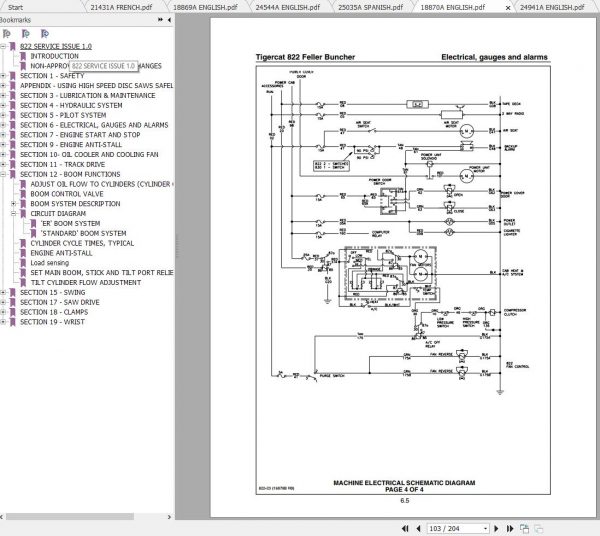Collapse the Bookmarks panel with left arrow

169,20
